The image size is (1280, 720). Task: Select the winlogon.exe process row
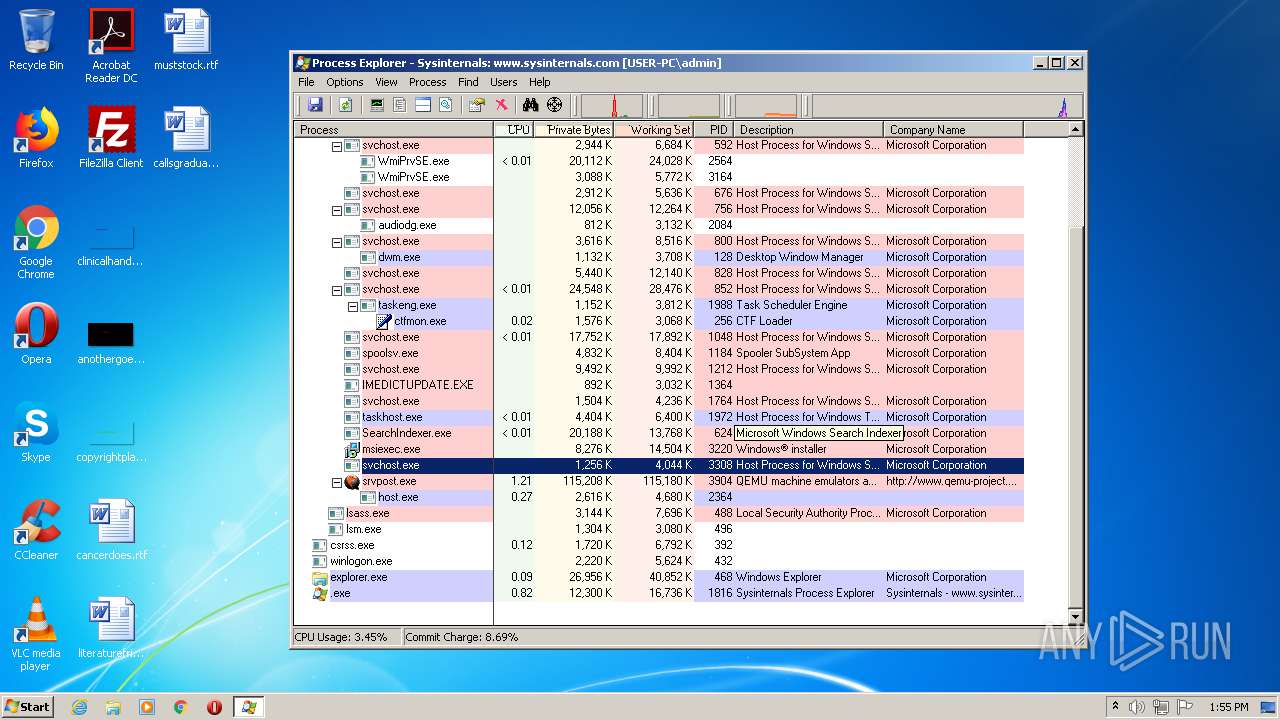(659, 561)
